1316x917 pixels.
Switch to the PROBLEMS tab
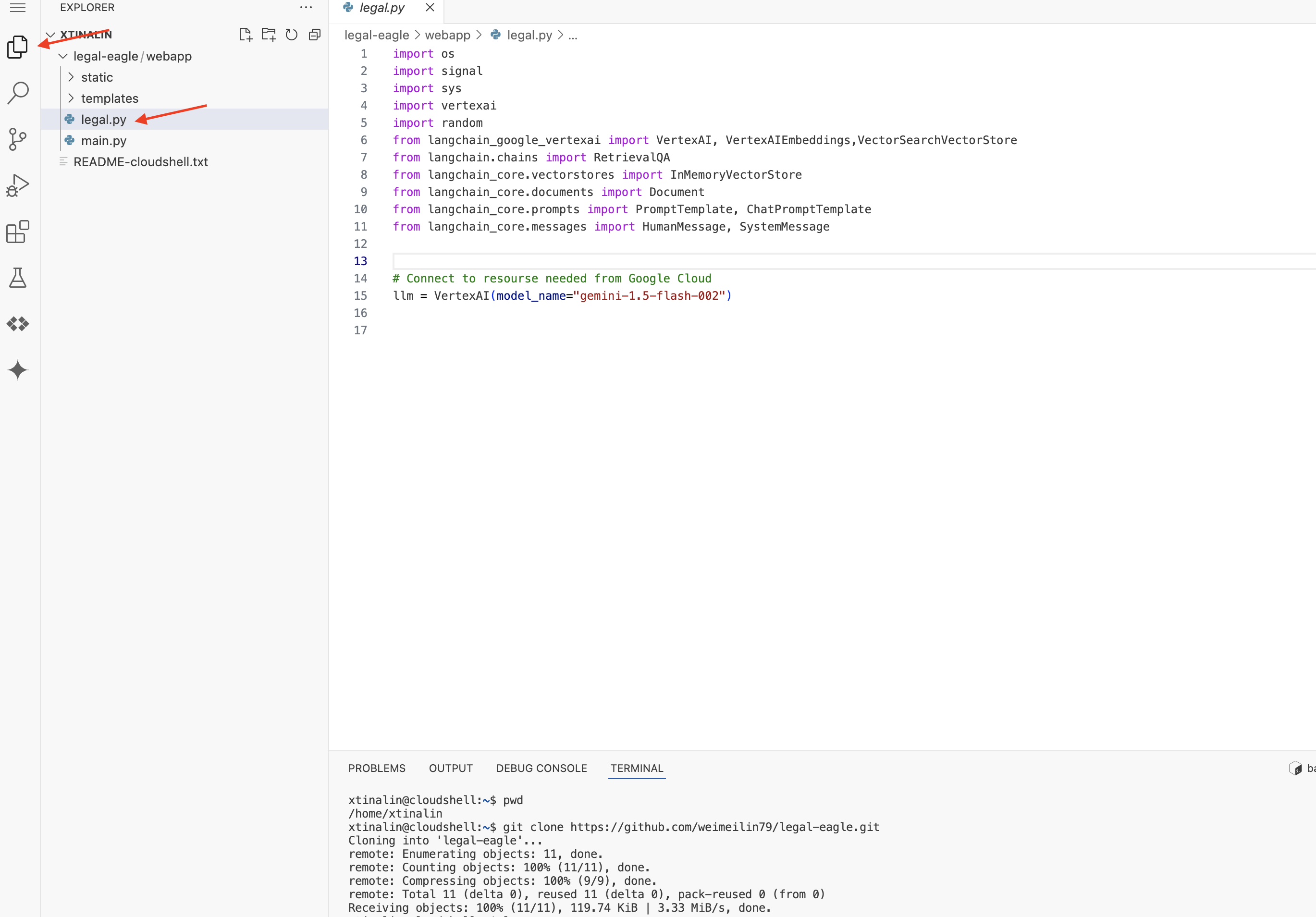(x=377, y=768)
